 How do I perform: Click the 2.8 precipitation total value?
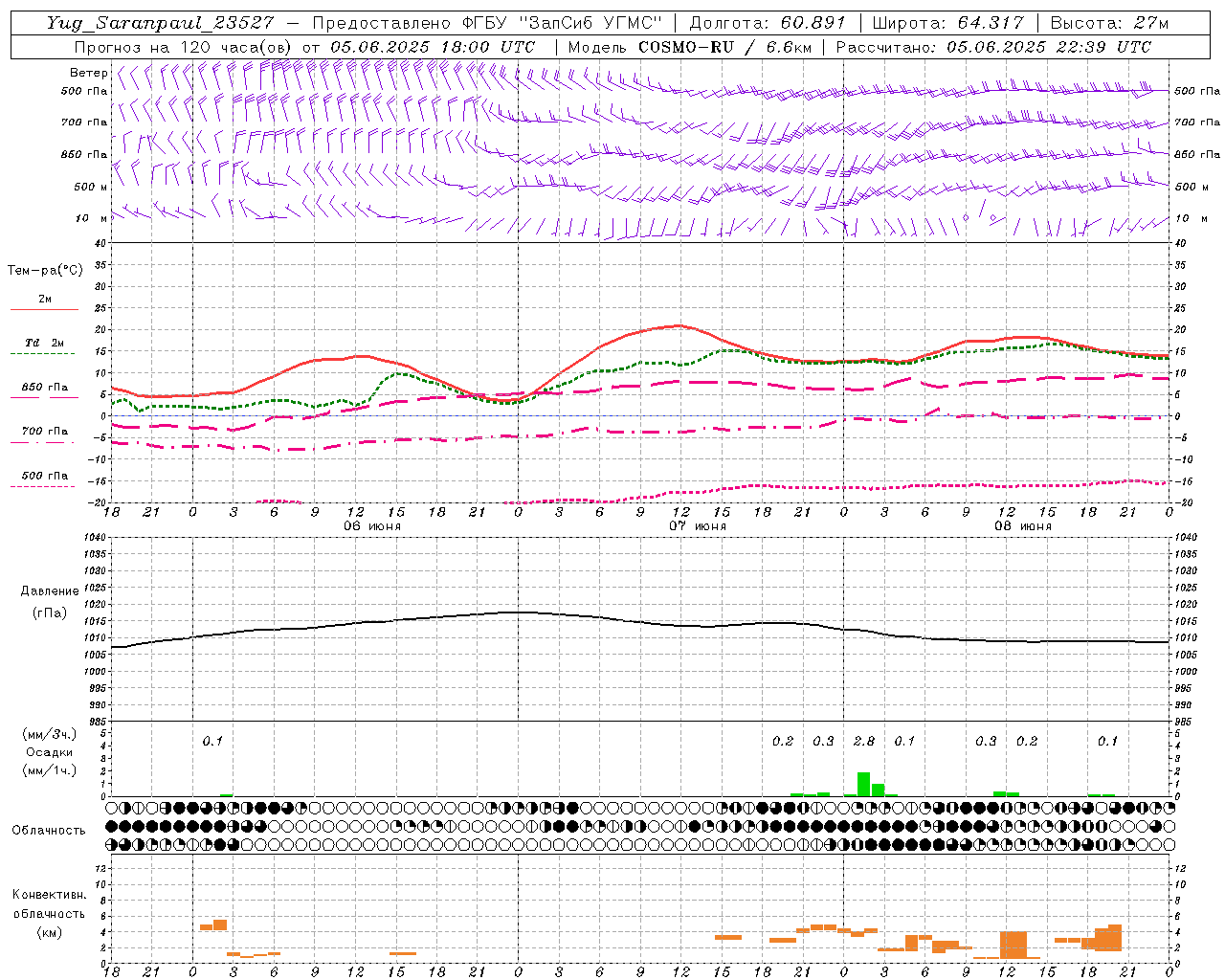click(x=863, y=741)
